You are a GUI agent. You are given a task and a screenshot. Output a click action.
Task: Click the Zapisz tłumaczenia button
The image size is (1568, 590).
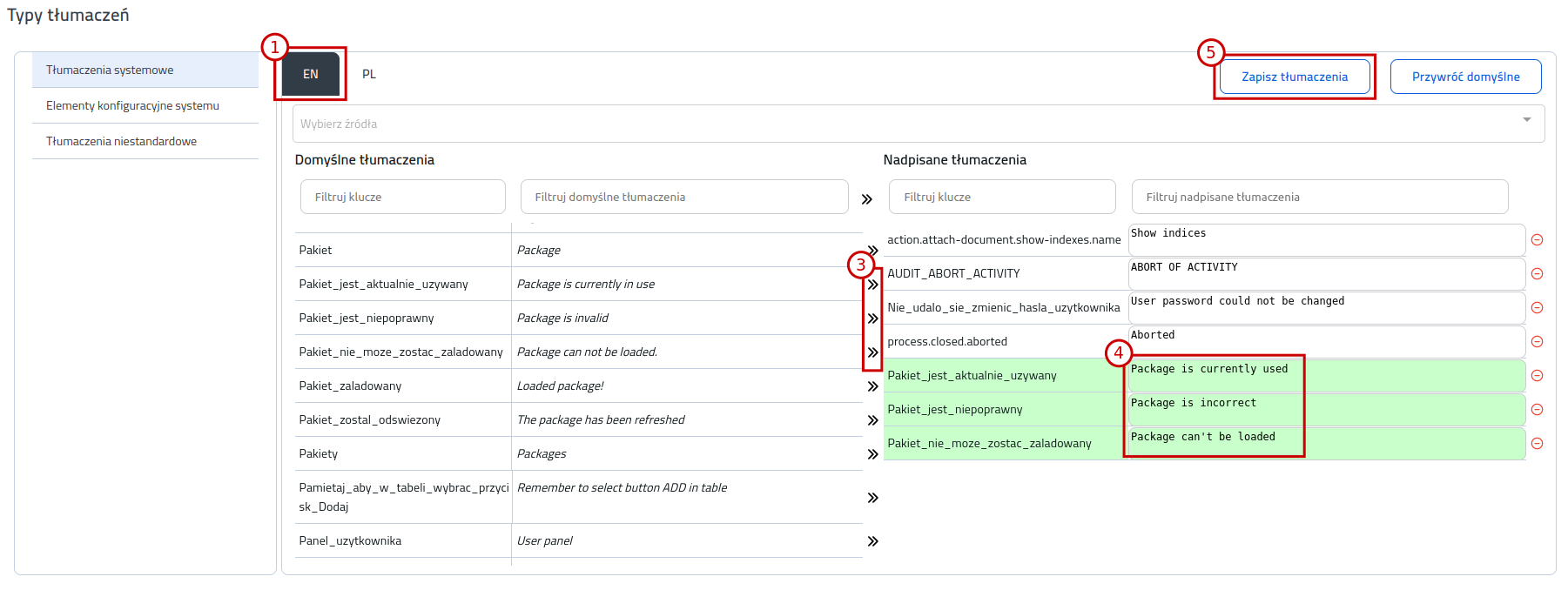(1295, 77)
